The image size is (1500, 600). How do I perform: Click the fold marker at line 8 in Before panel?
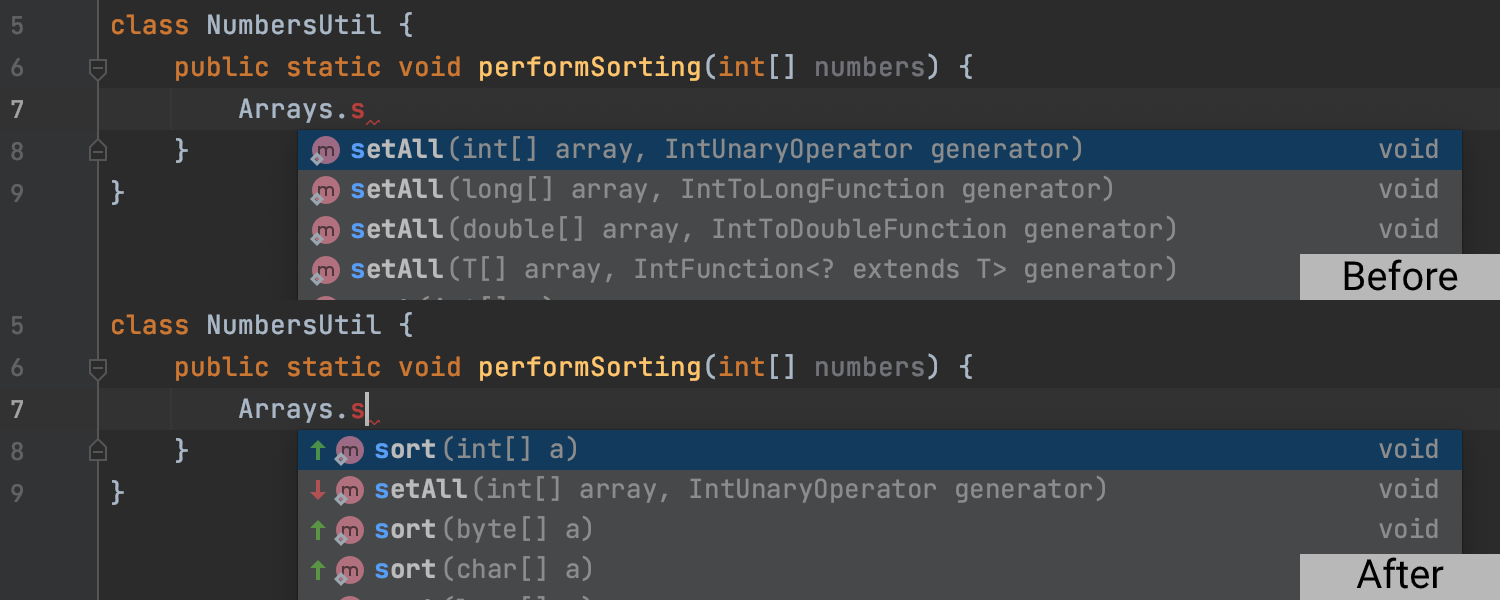click(97, 150)
